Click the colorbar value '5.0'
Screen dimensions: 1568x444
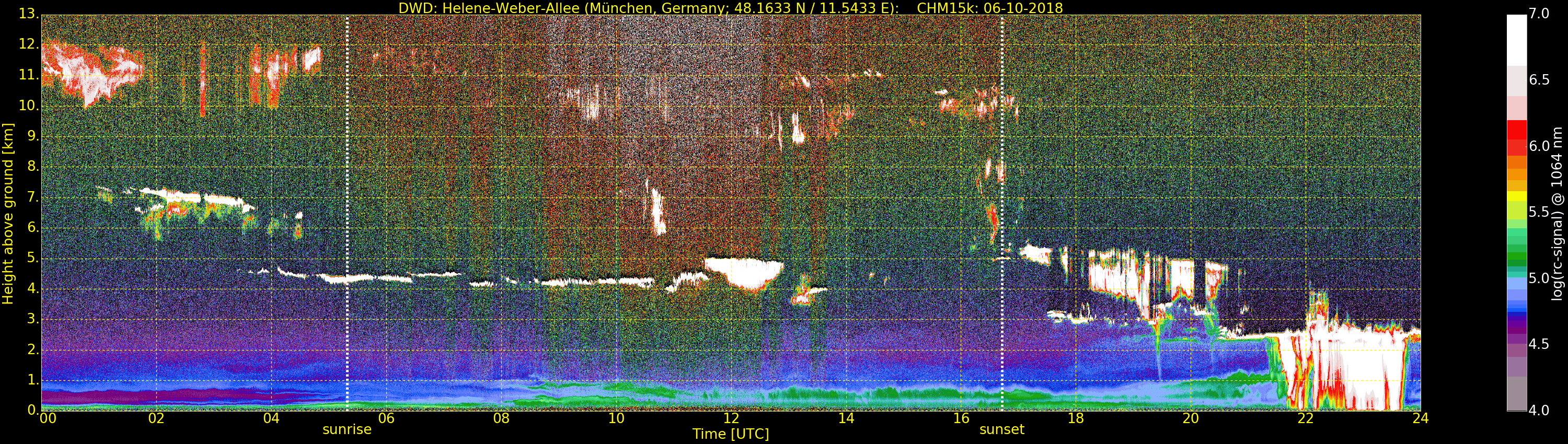1539,278
